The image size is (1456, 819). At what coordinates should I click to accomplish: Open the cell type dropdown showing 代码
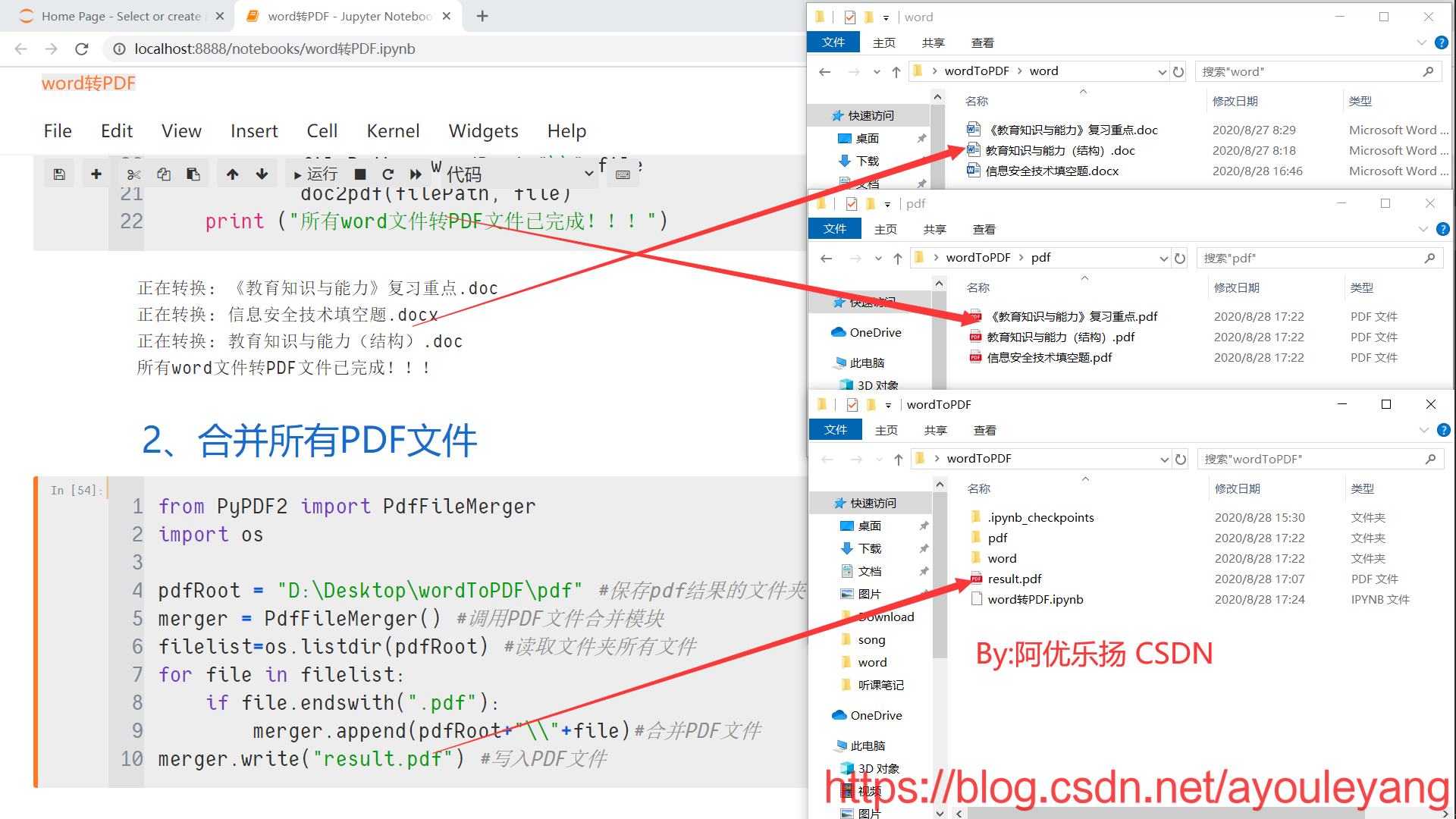(x=519, y=174)
